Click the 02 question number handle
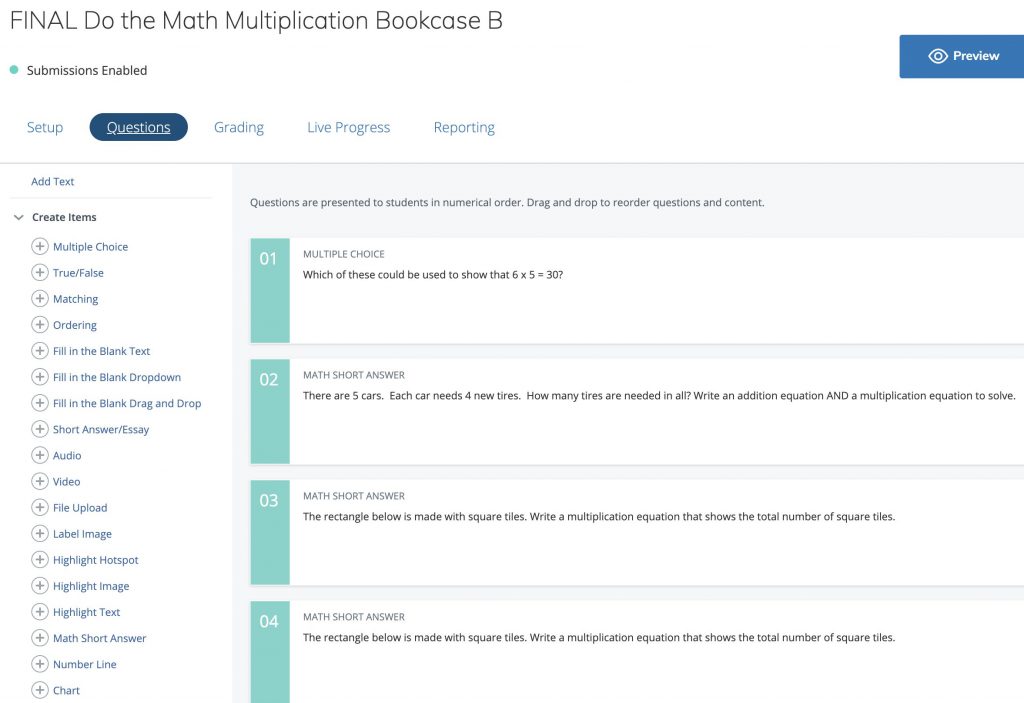Image resolution: width=1024 pixels, height=703 pixels. tap(270, 412)
